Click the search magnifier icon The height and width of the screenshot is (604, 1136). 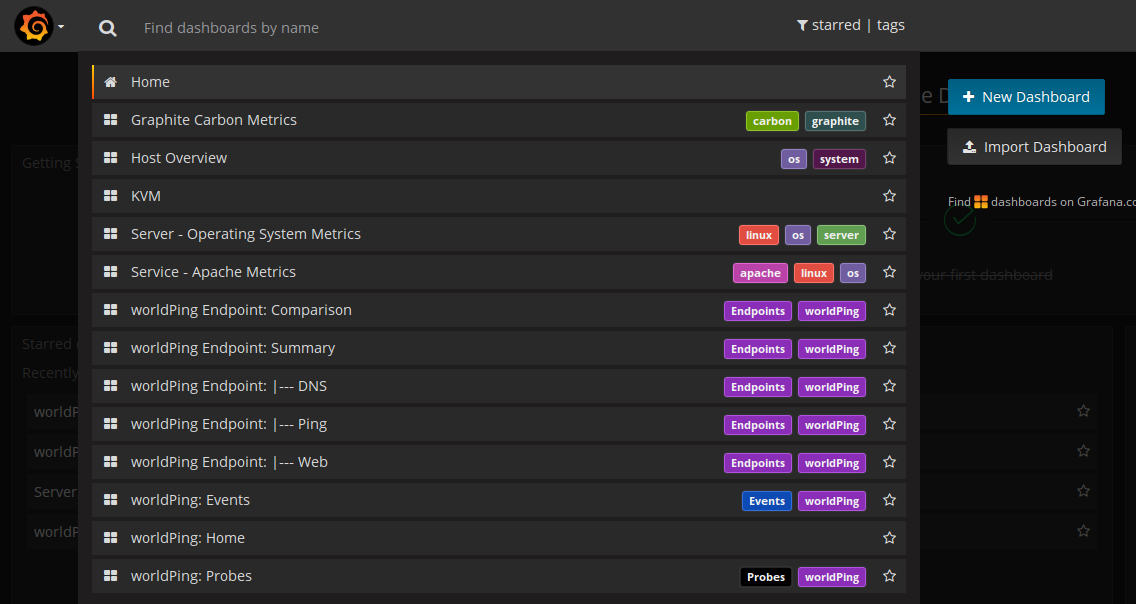click(108, 28)
